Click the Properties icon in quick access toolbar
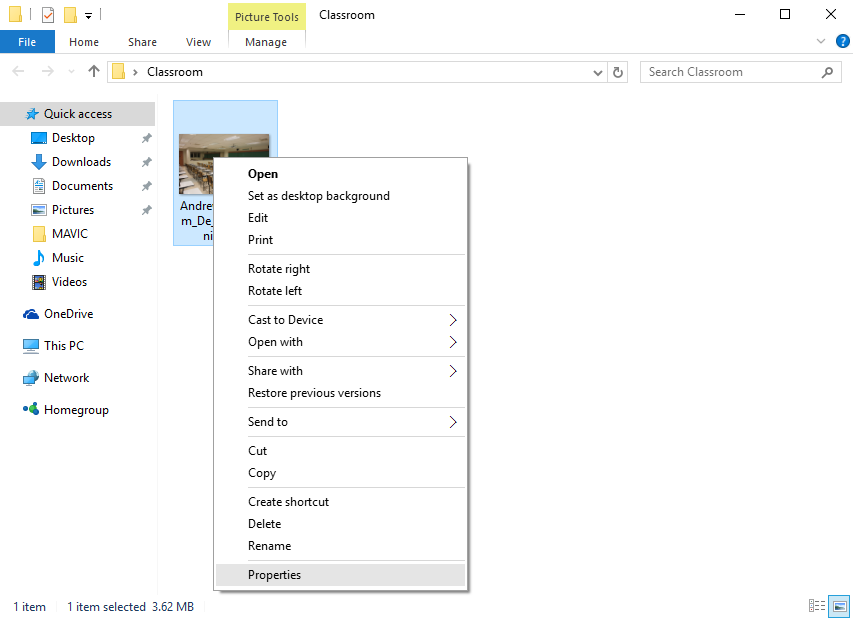Viewport: 853px width, 618px height. coord(47,15)
